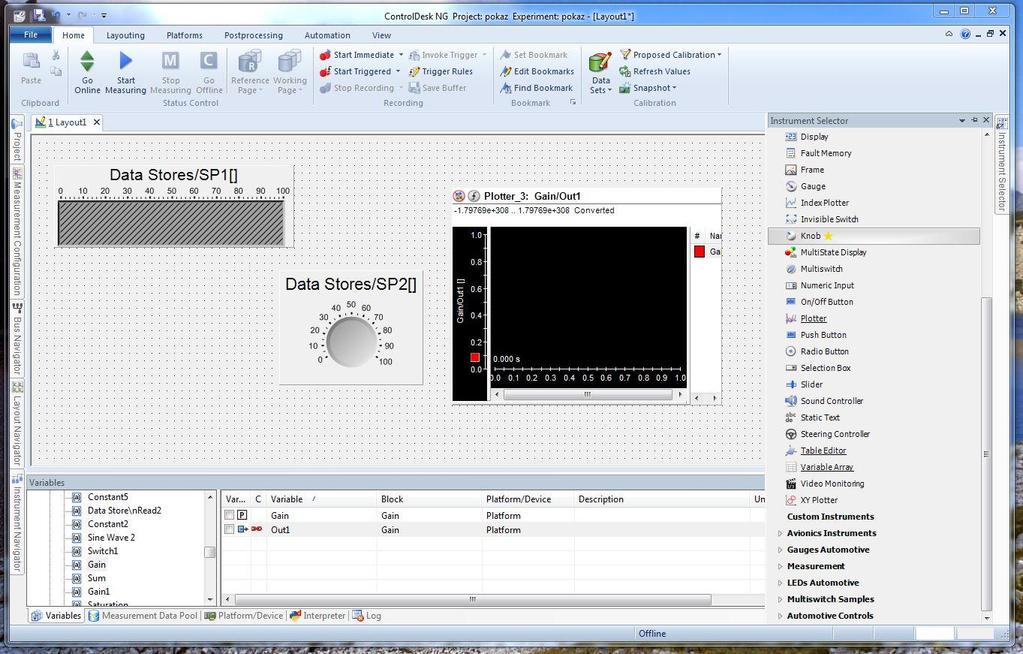Open the Data Sets icon

(600, 63)
